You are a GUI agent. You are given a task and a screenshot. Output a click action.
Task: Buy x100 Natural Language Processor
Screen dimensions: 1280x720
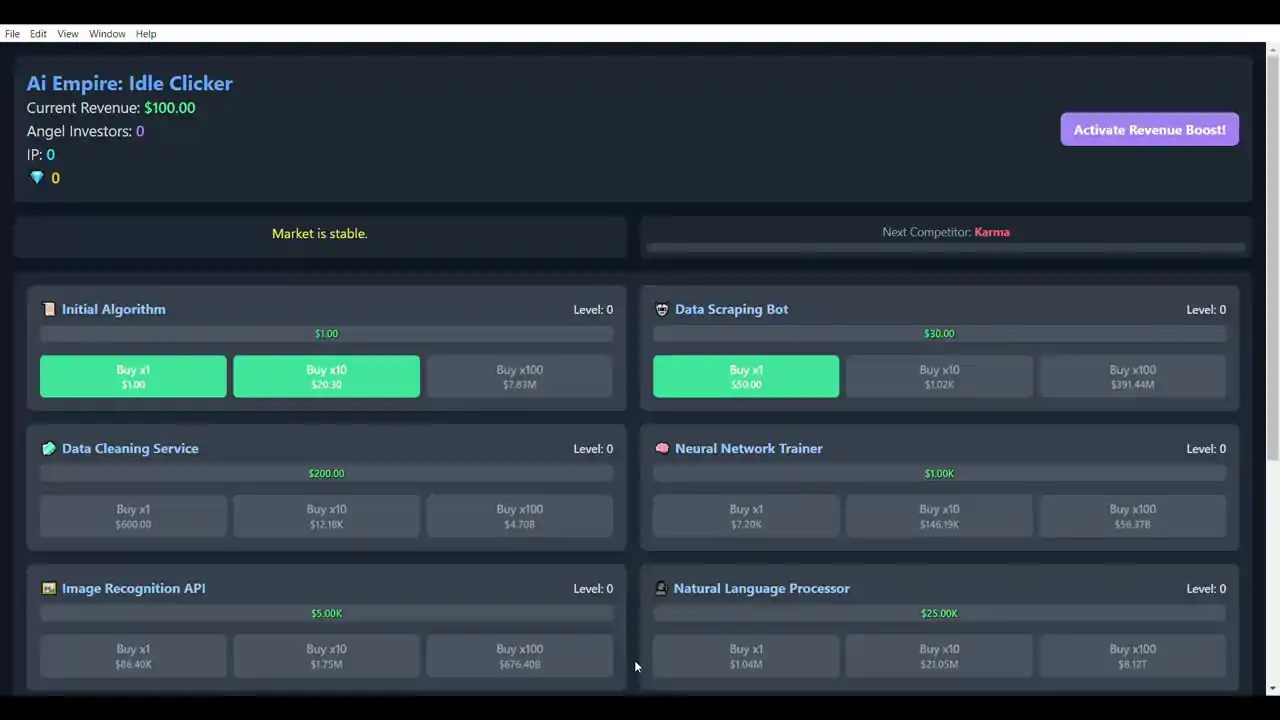click(x=1132, y=656)
